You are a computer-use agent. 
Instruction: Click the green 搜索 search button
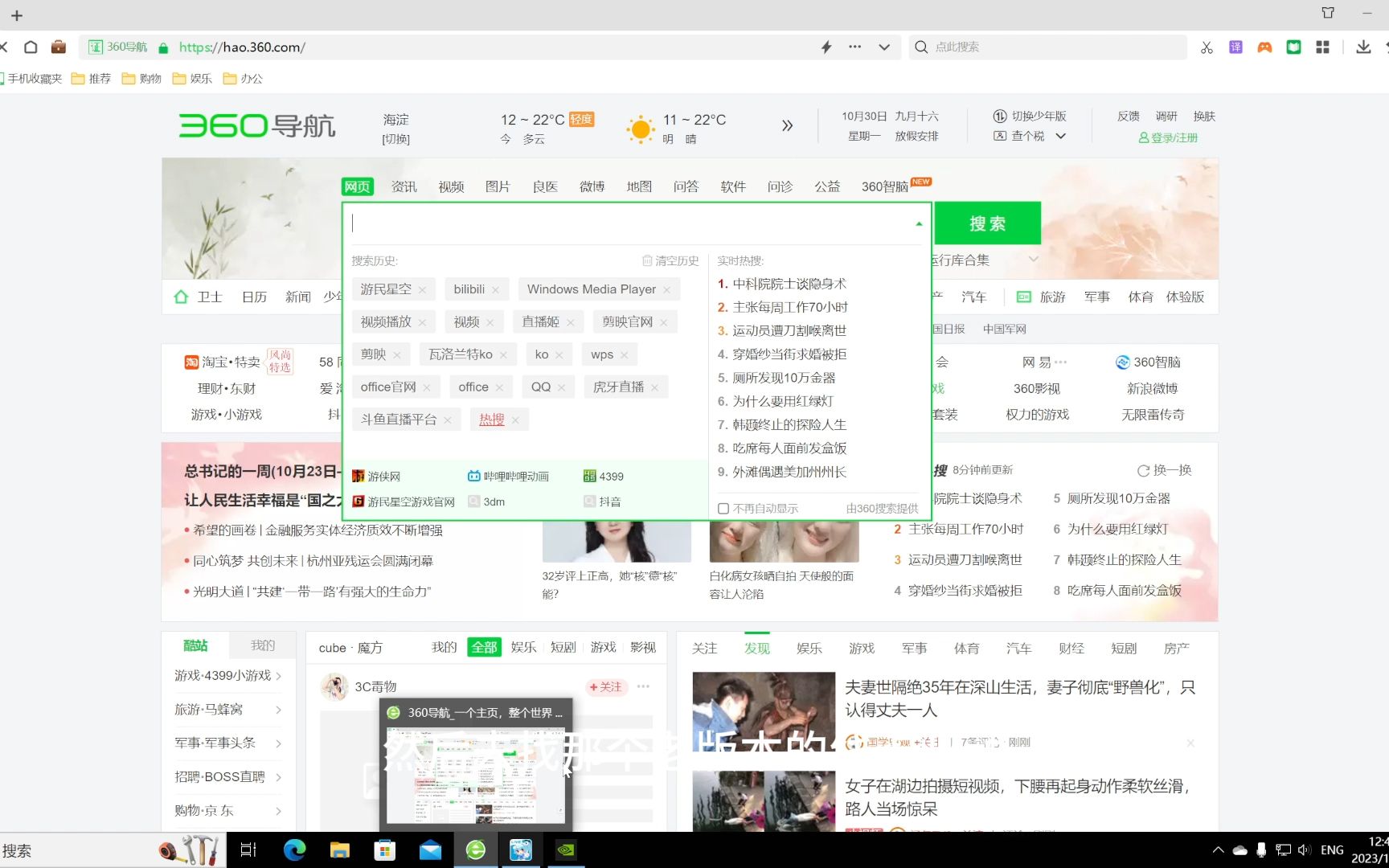pos(987,223)
